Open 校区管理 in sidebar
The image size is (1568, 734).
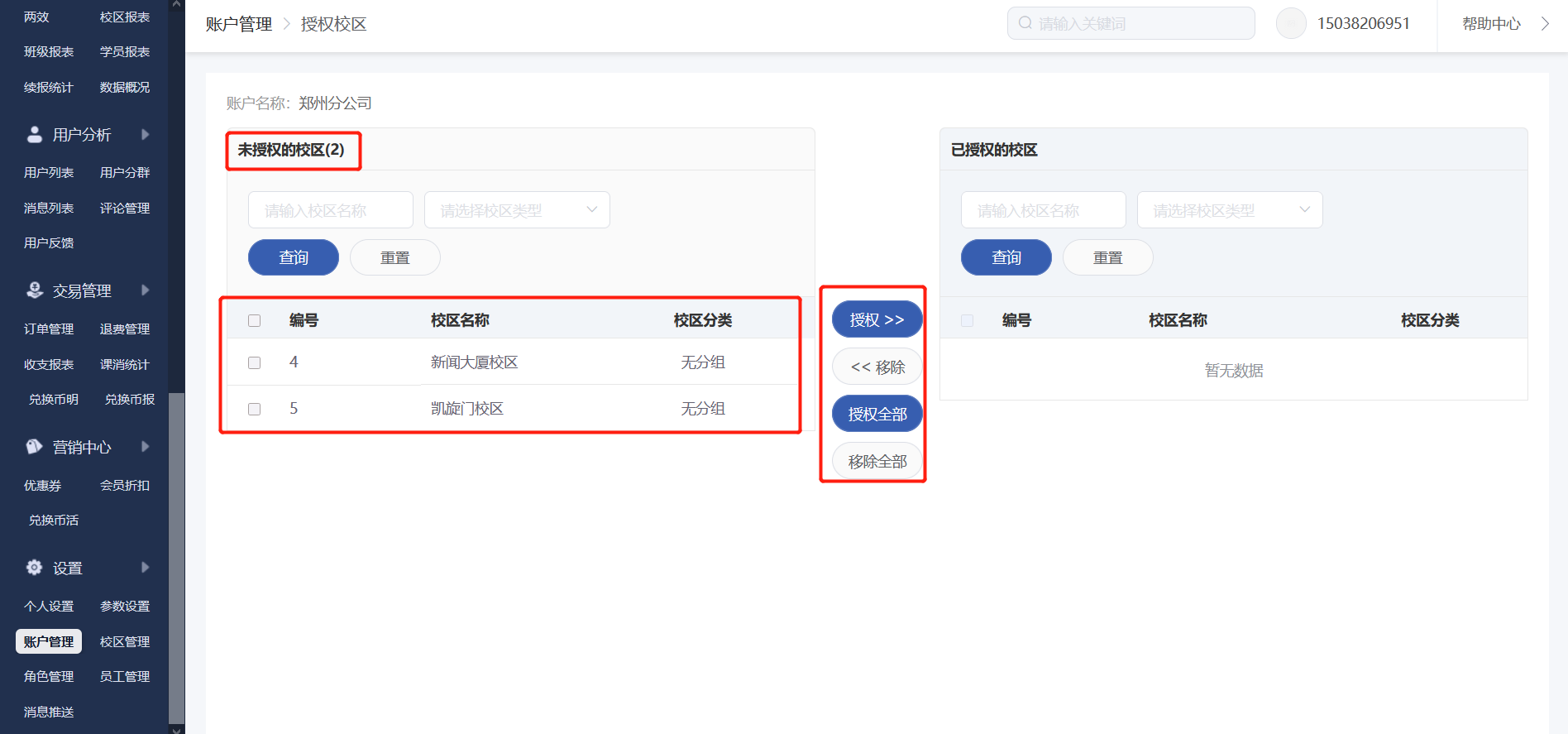[125, 641]
